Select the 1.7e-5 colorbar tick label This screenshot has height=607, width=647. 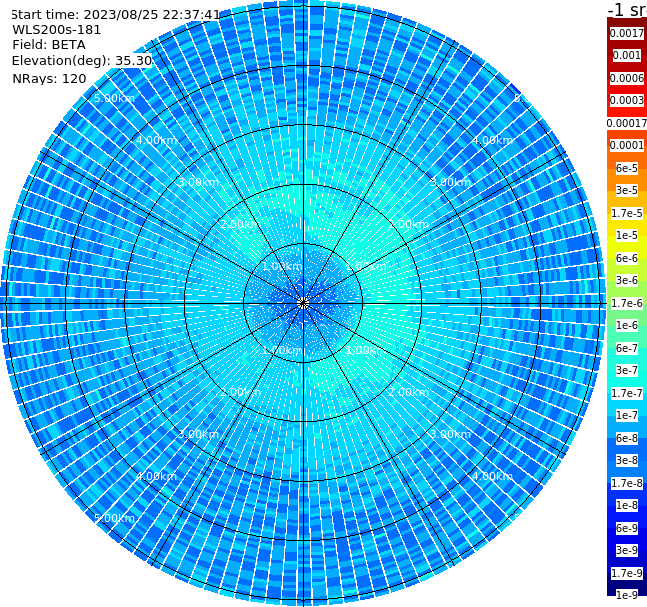[627, 213]
